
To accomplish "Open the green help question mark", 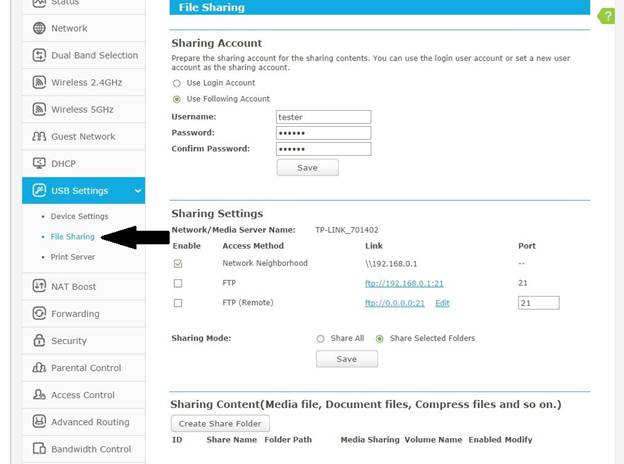I will (606, 16).
